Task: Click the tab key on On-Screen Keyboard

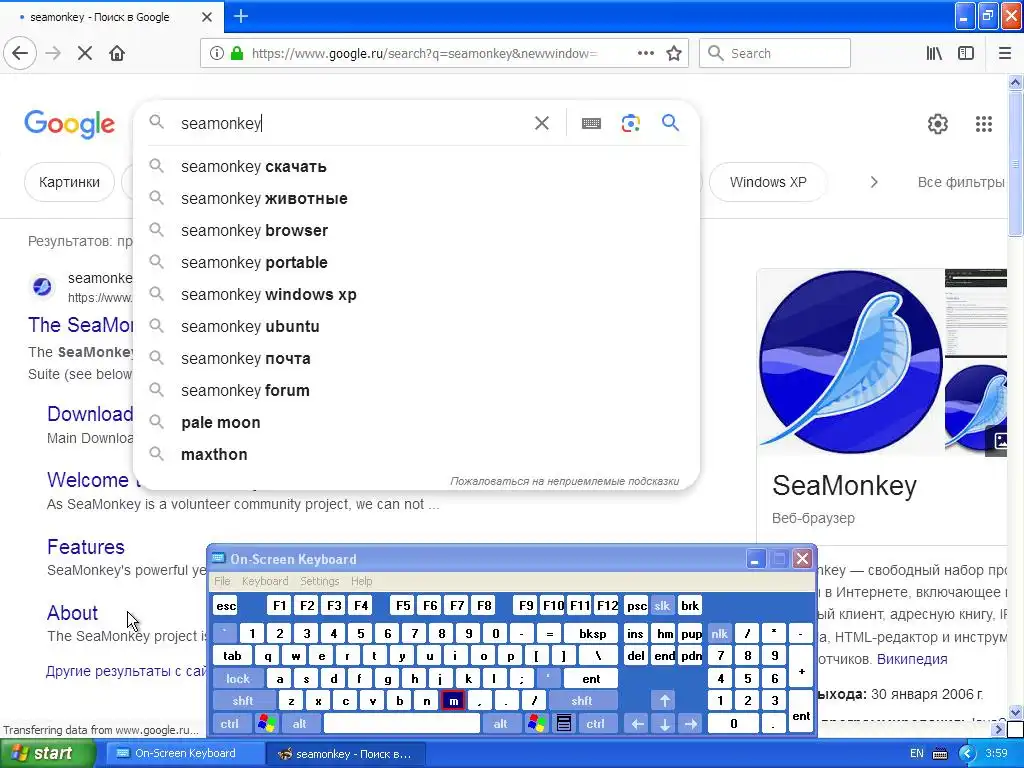Action: click(x=232, y=656)
